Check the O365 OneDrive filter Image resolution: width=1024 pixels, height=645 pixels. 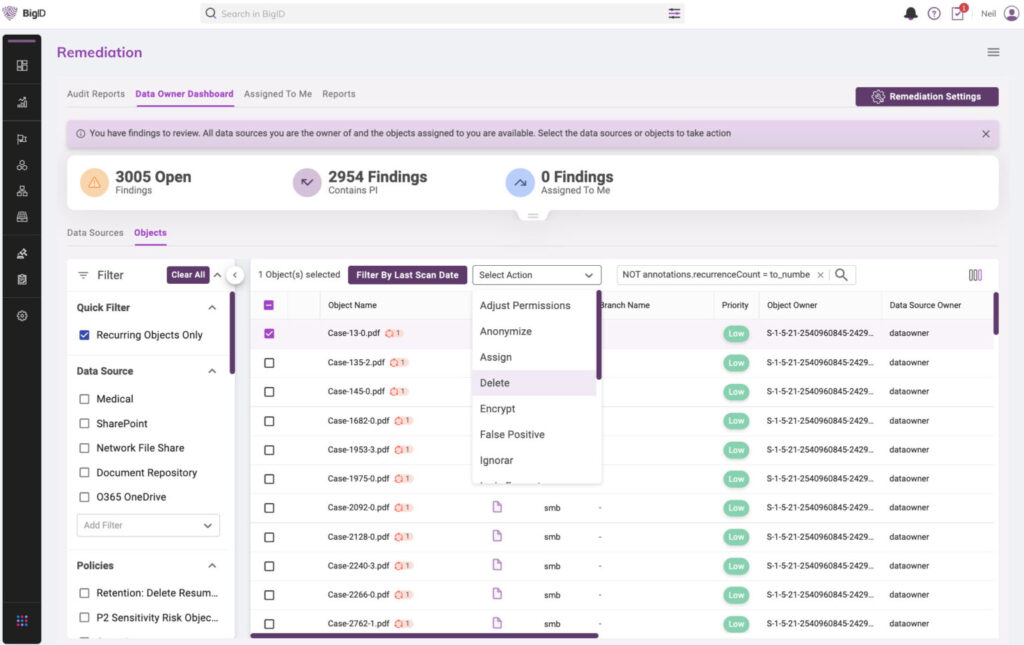point(84,497)
